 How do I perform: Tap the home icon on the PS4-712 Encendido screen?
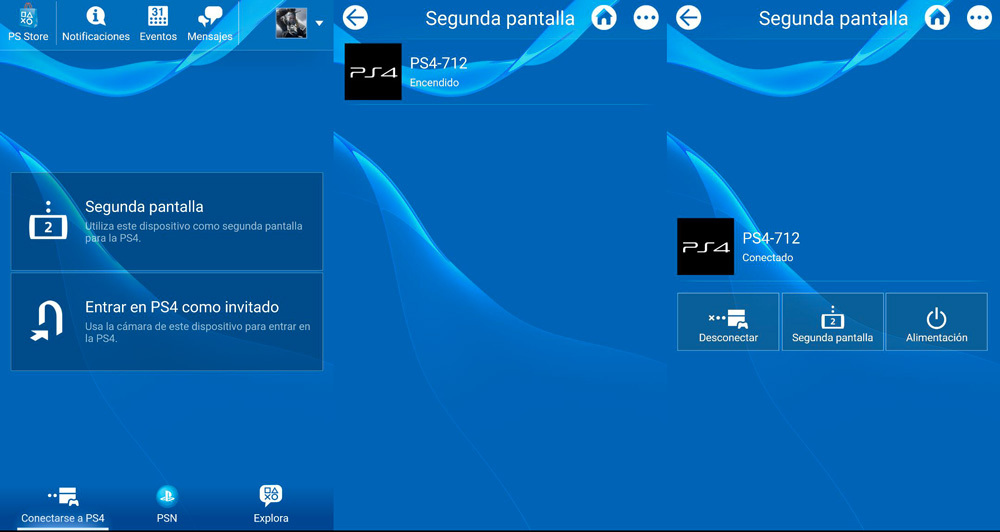tap(604, 18)
